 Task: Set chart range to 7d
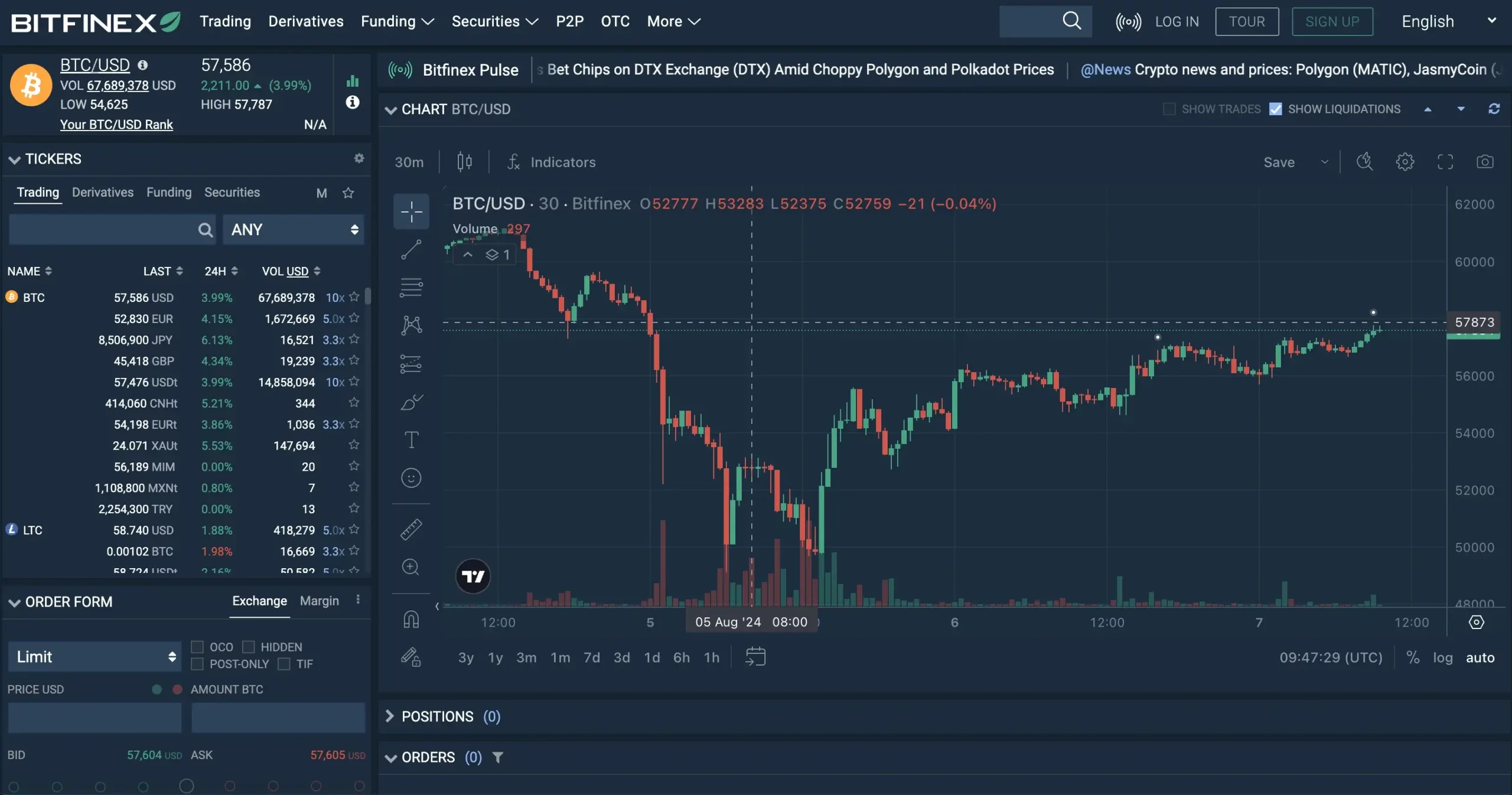pyautogui.click(x=592, y=657)
